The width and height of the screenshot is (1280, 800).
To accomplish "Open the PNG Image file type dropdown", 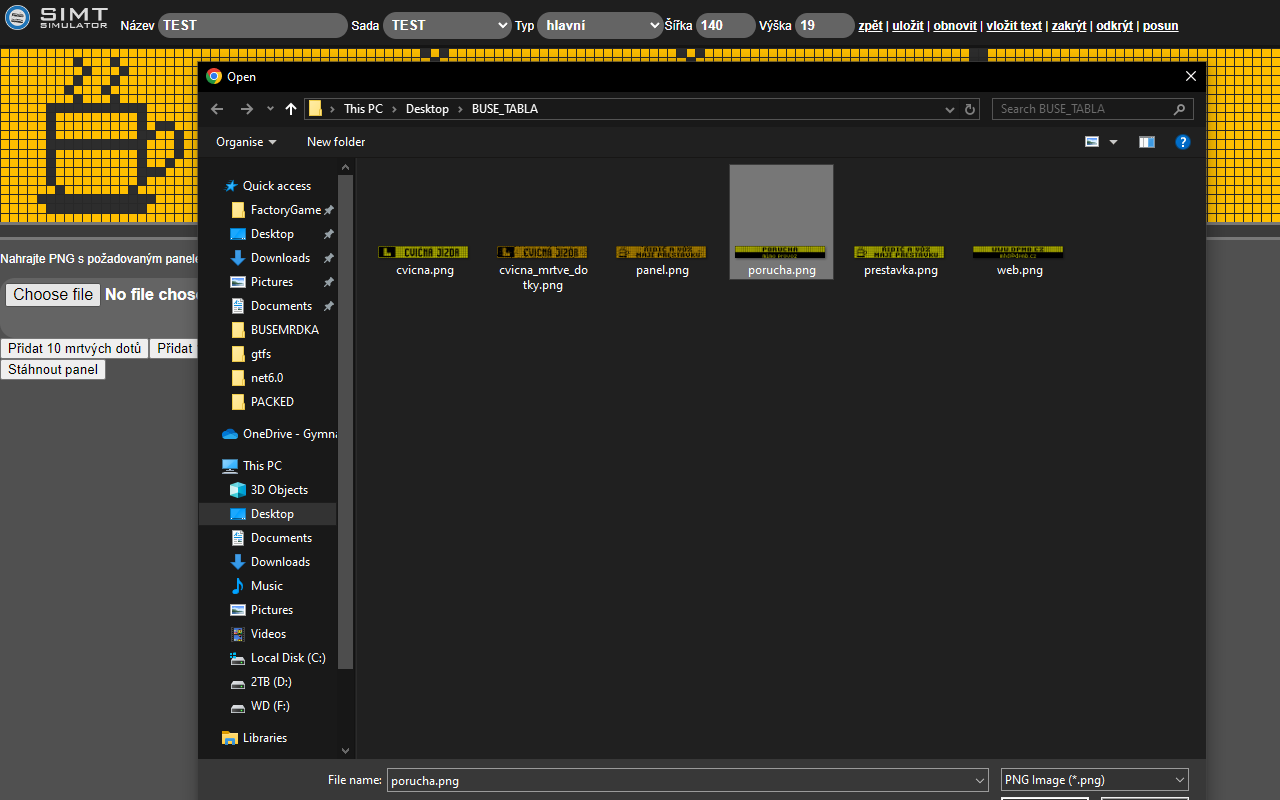I will 1094,780.
